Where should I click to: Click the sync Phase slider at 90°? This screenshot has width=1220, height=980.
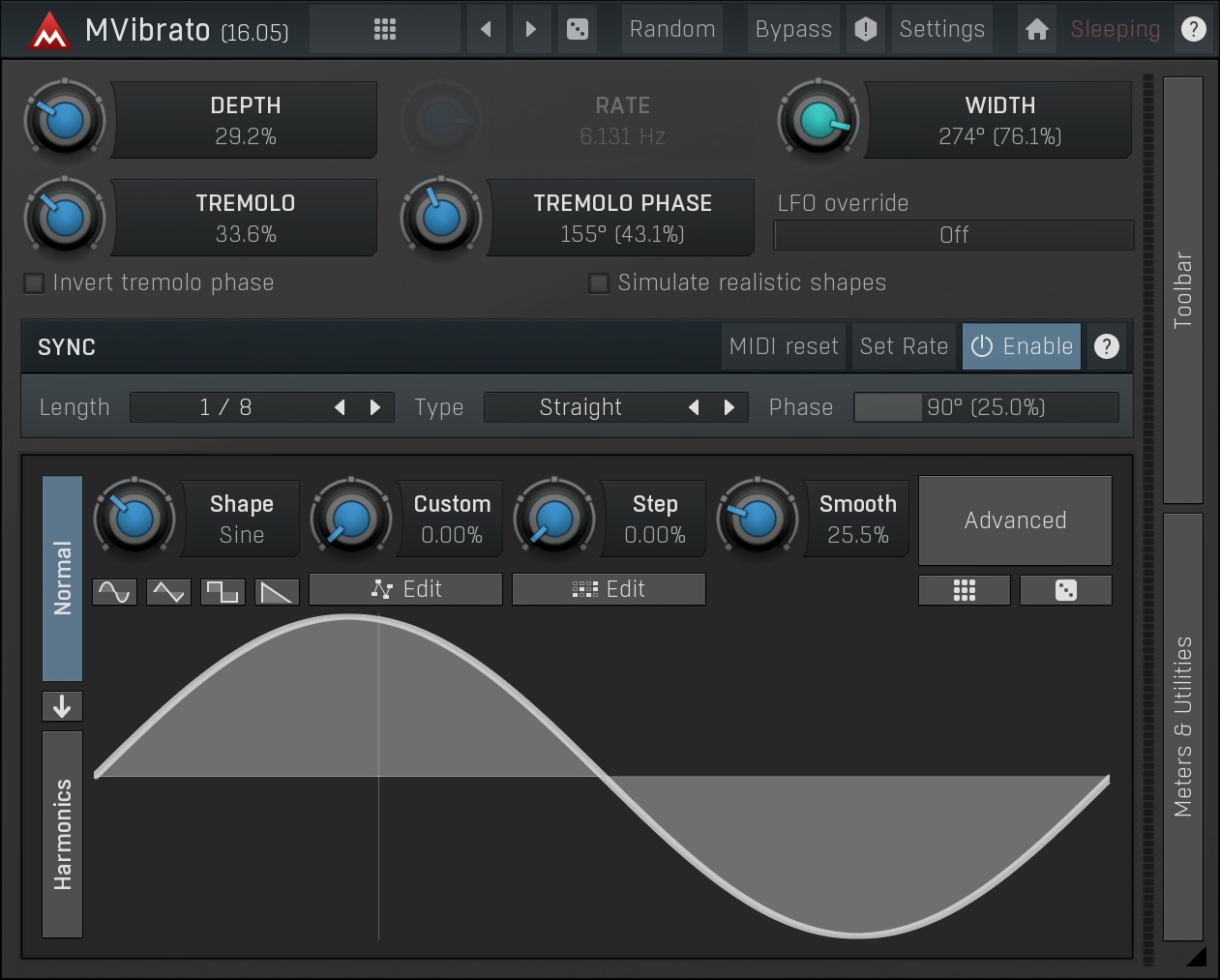[x=986, y=407]
